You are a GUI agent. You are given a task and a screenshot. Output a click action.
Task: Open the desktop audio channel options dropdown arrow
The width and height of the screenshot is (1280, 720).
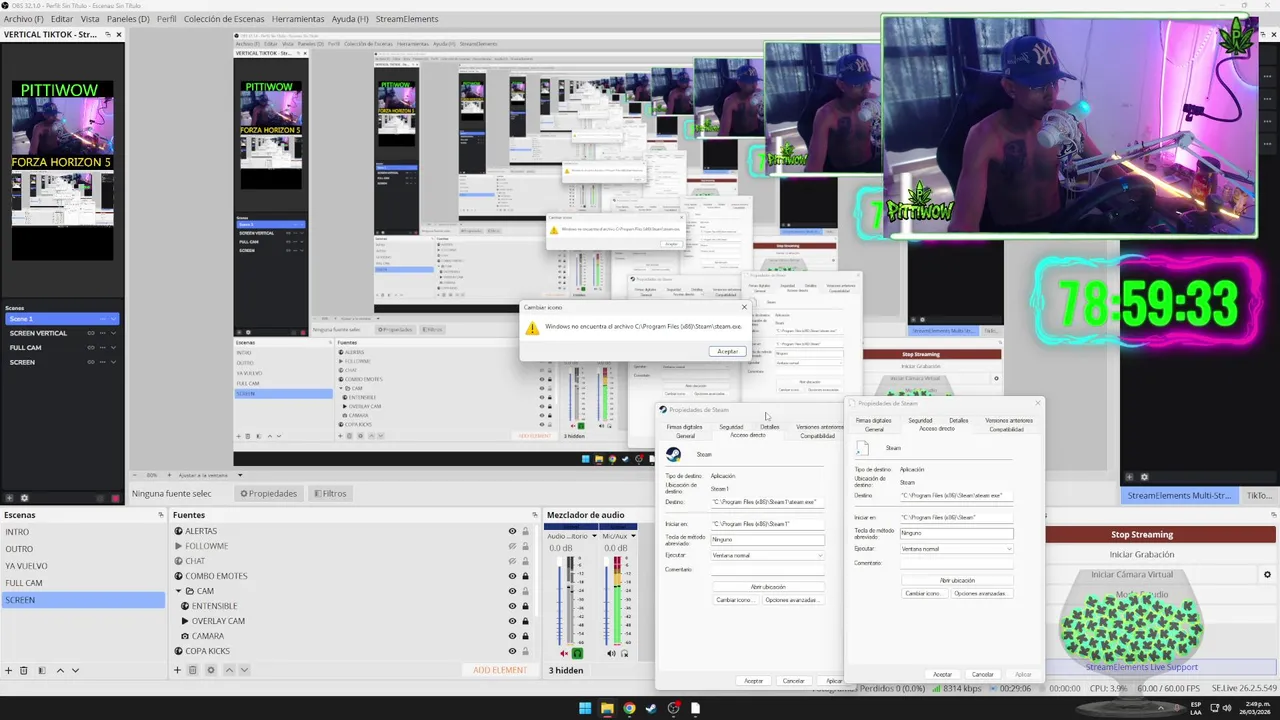594,536
